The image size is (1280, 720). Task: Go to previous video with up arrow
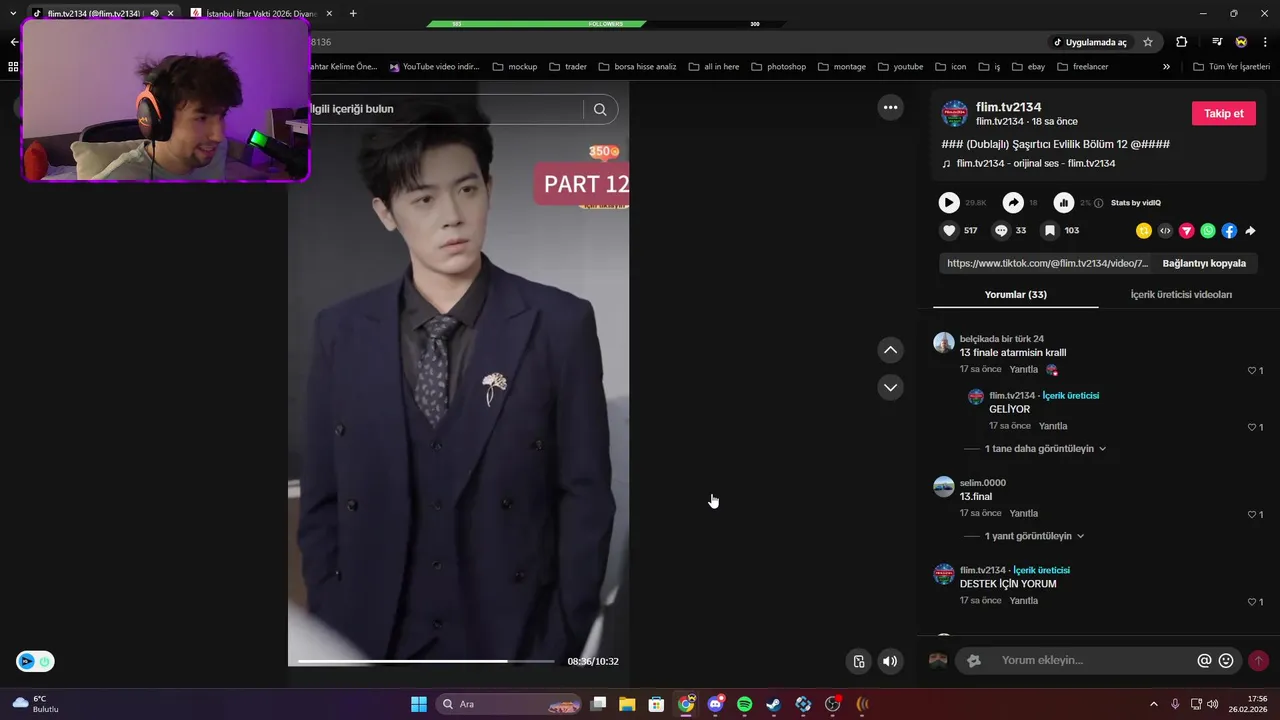click(890, 350)
